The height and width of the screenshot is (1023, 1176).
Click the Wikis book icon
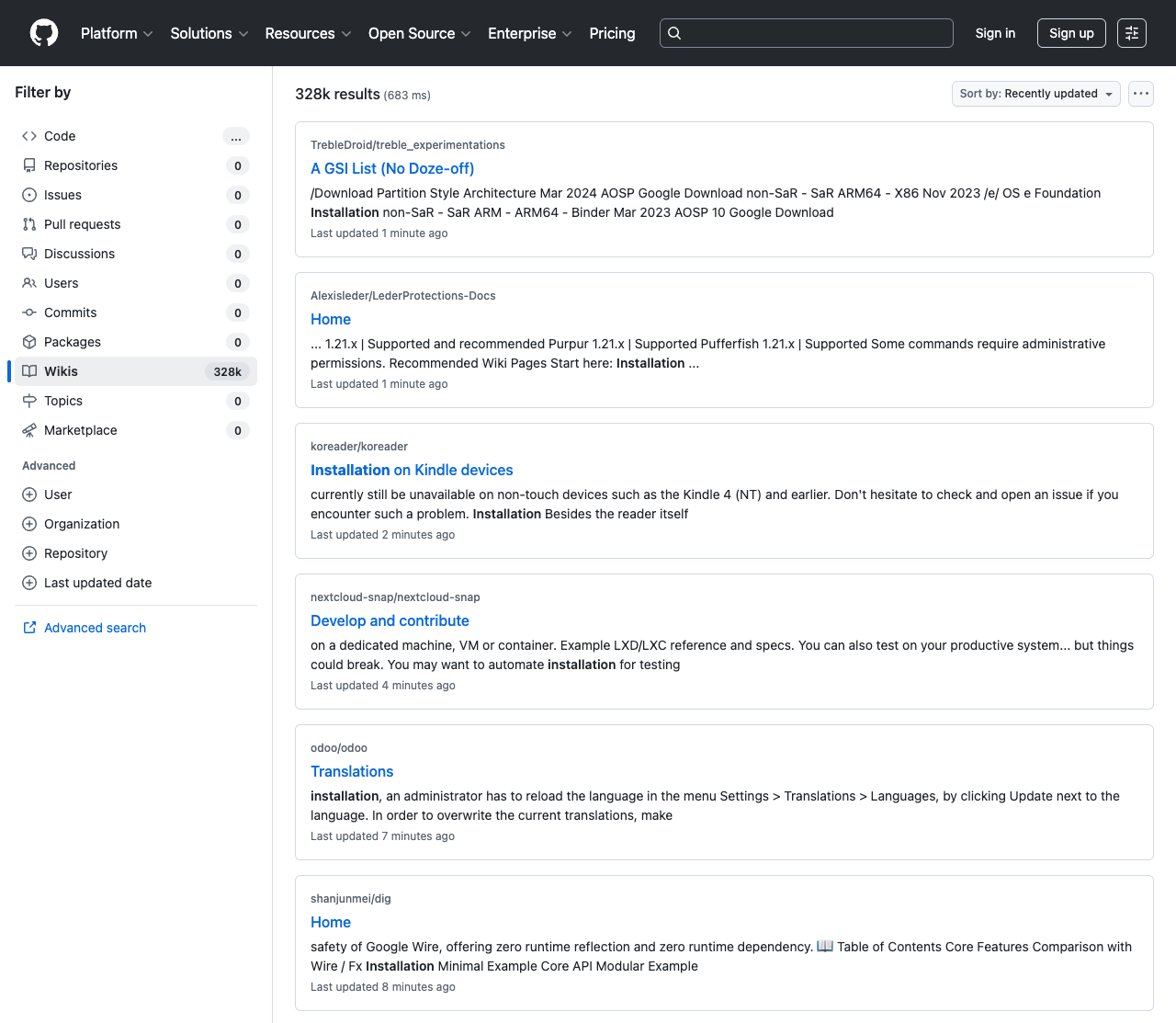29,371
